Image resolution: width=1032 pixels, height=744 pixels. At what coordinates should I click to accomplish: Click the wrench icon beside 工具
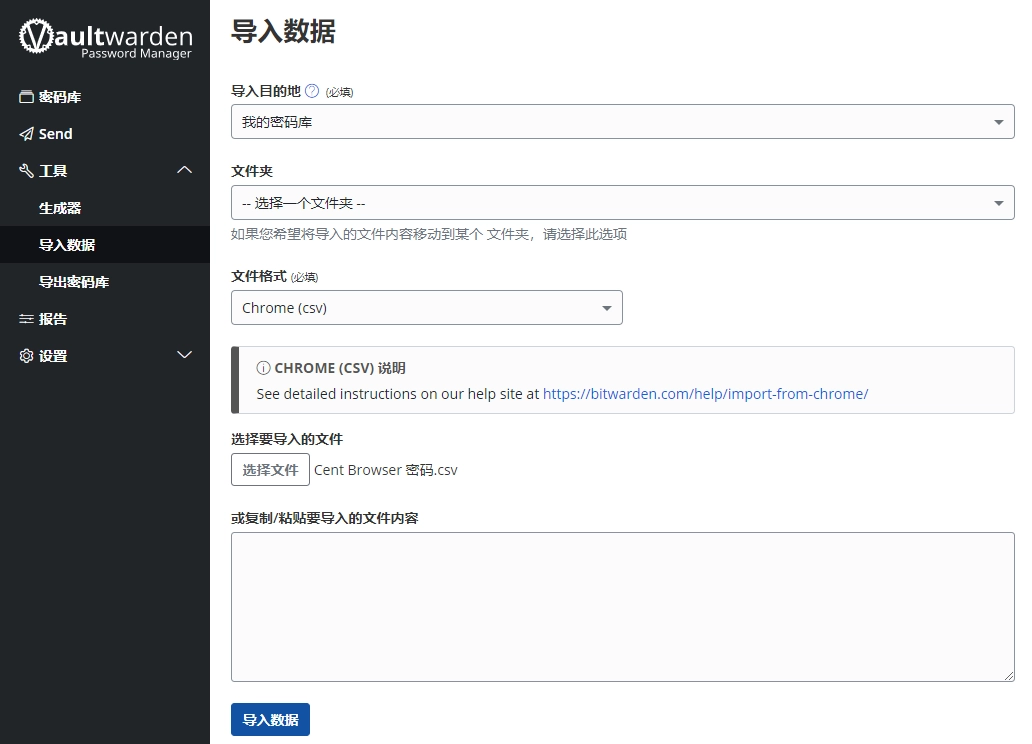[26, 171]
